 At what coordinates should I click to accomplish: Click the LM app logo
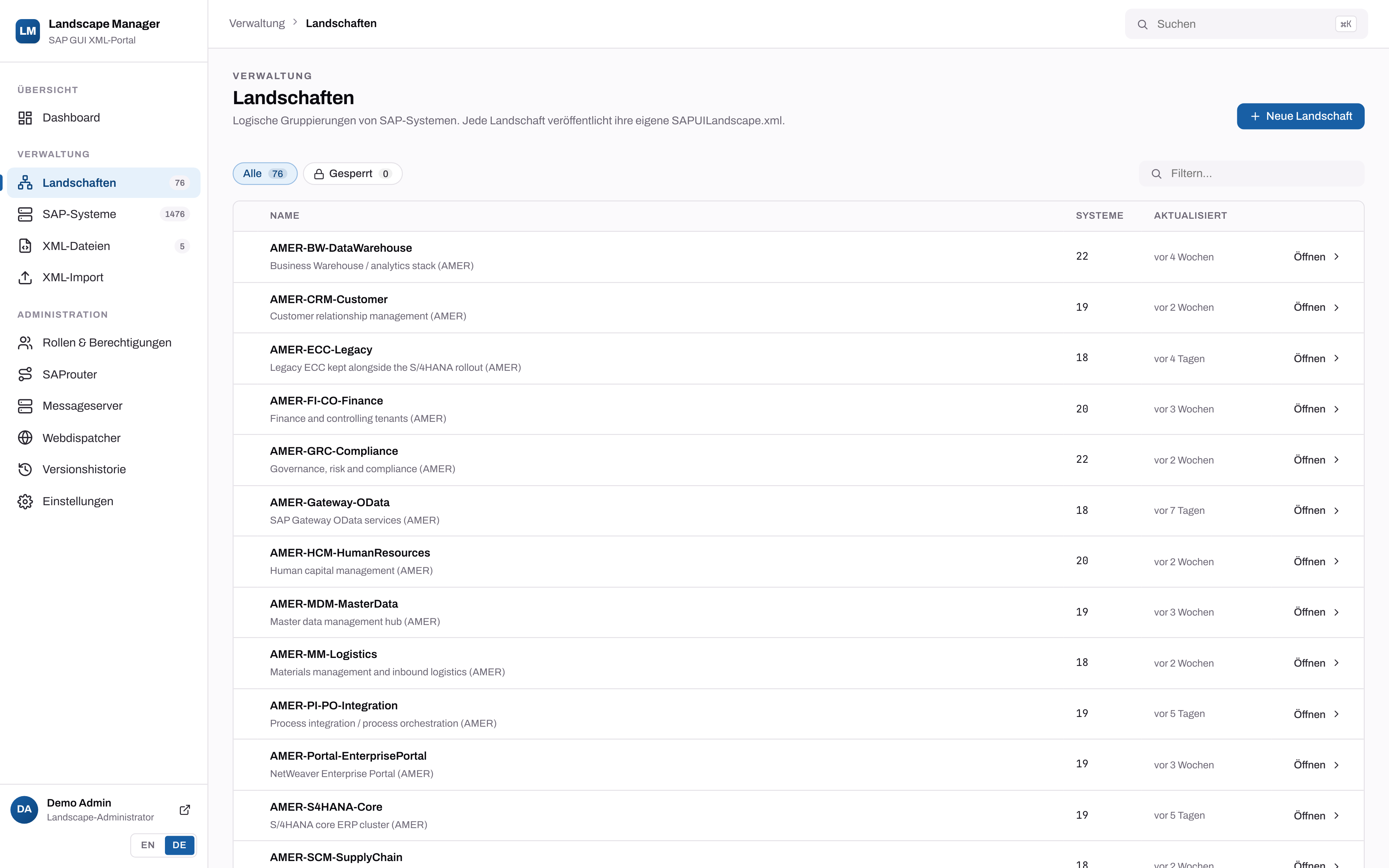(x=27, y=31)
